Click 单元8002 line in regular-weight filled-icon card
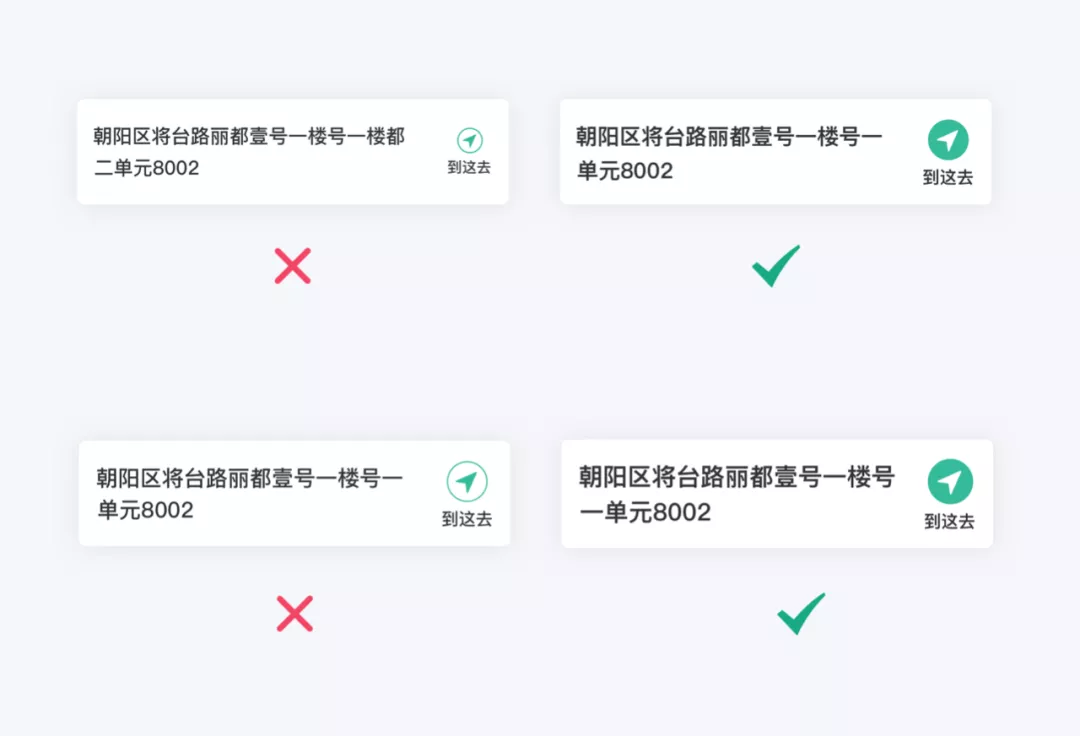The image size is (1080, 736). pyautogui.click(x=625, y=171)
